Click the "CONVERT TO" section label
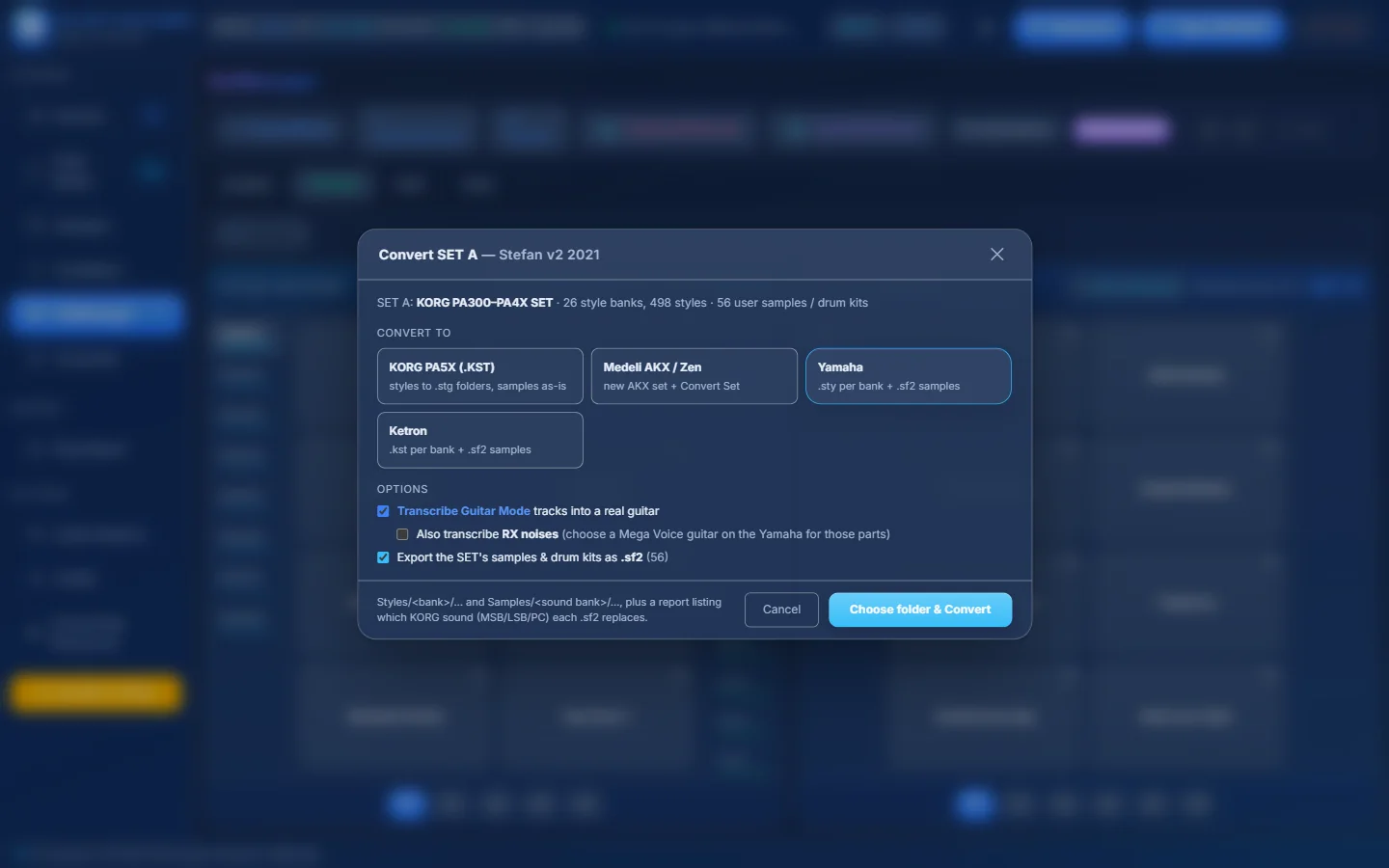Screen dimensions: 1389x868 click(x=414, y=333)
